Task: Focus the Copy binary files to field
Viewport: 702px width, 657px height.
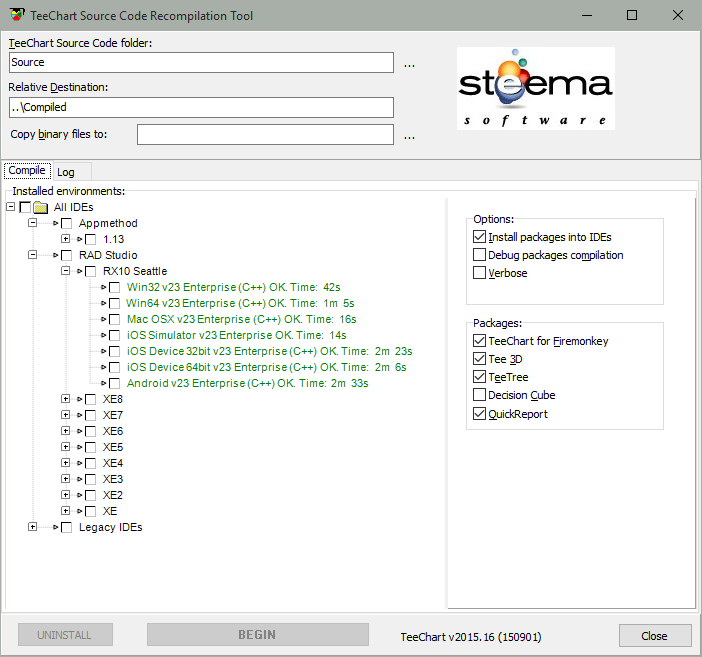Action: (265, 134)
